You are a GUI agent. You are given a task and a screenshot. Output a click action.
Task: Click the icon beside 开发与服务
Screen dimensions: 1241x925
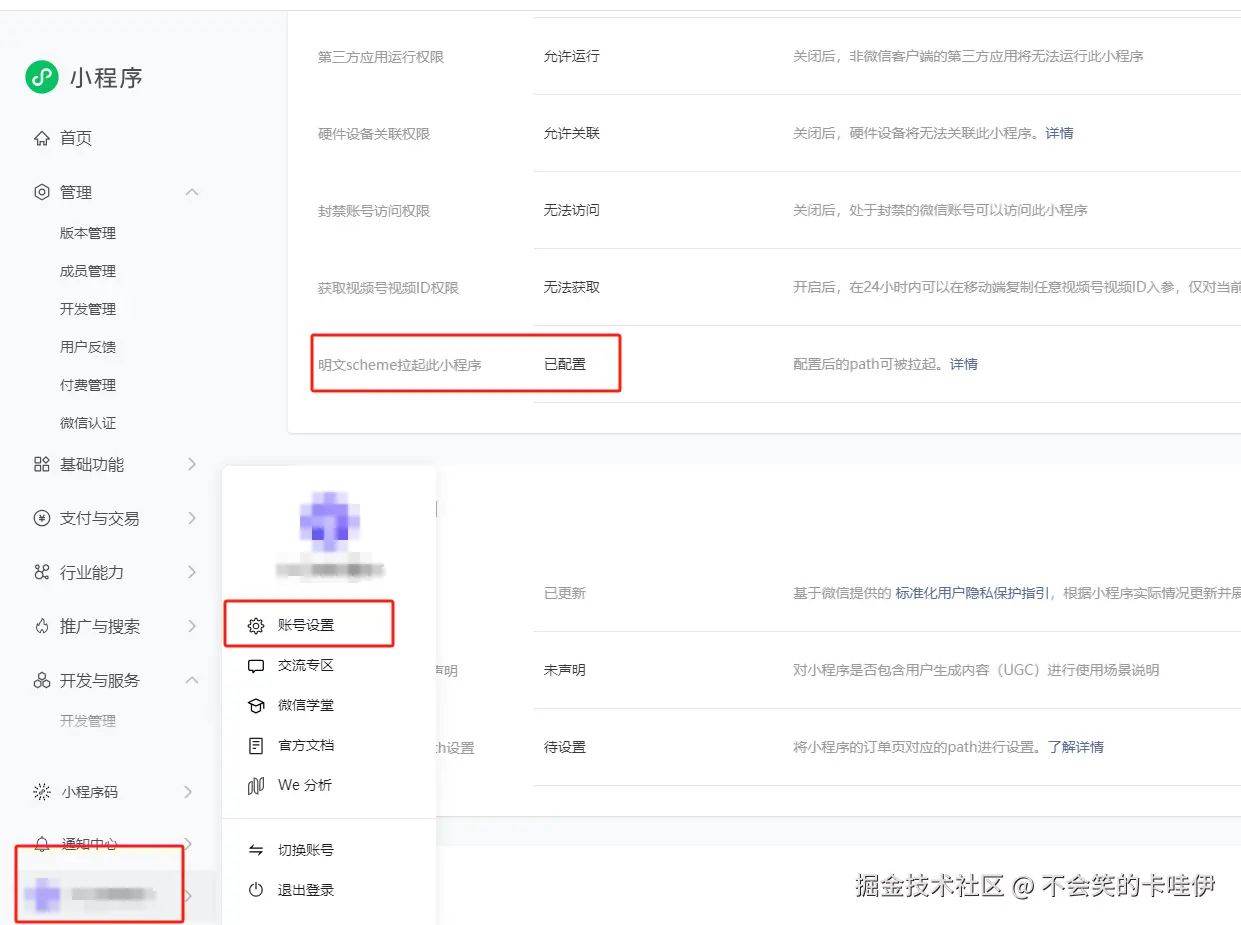tap(41, 680)
